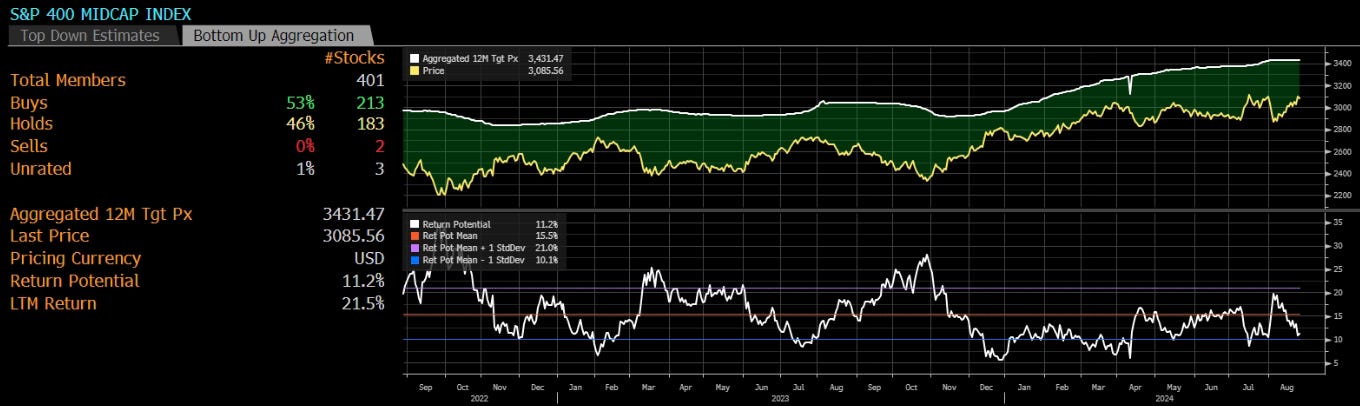1360x406 pixels.
Task: Click the yellow Price legend swatch
Action: 414,72
